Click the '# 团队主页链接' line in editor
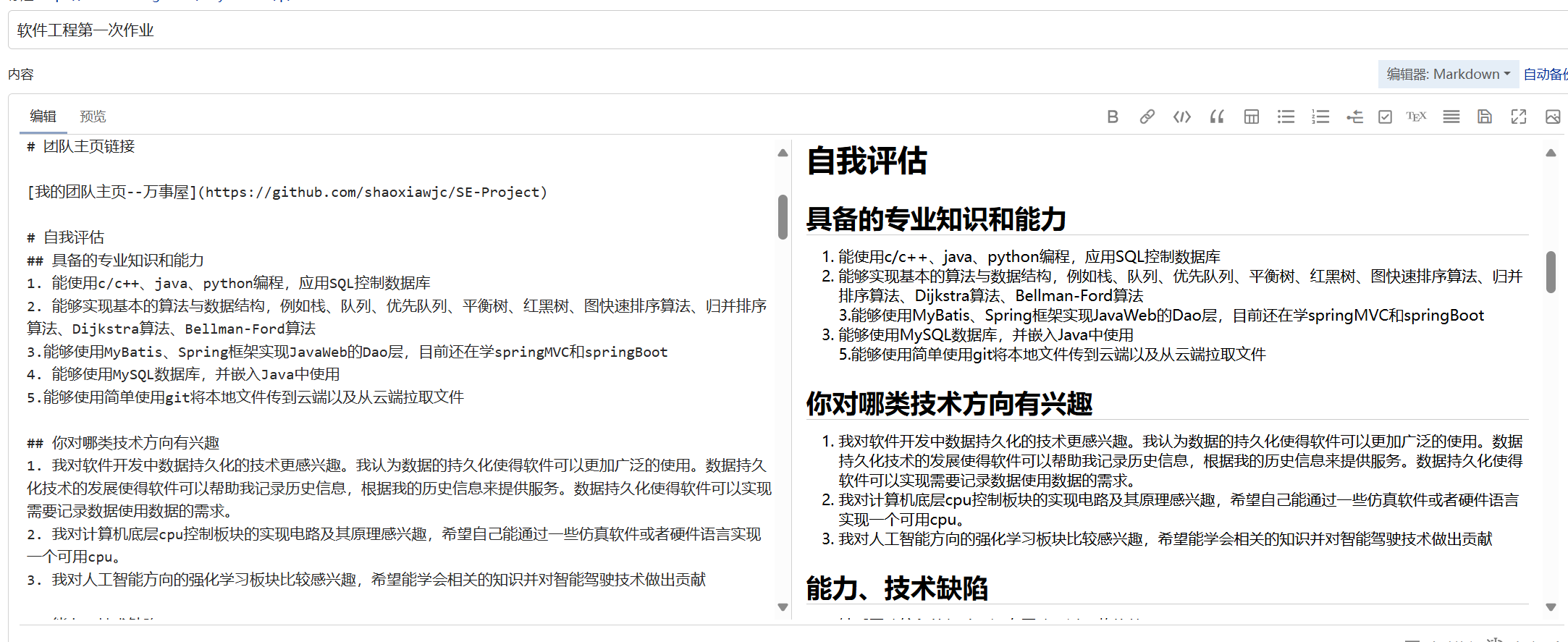Image resolution: width=1568 pixels, height=642 pixels. tap(81, 146)
